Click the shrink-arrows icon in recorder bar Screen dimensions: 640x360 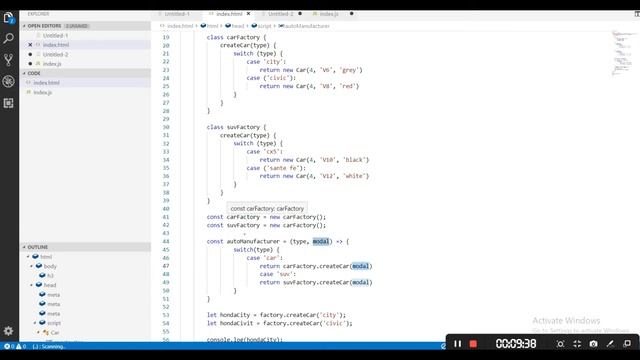pos(577,344)
